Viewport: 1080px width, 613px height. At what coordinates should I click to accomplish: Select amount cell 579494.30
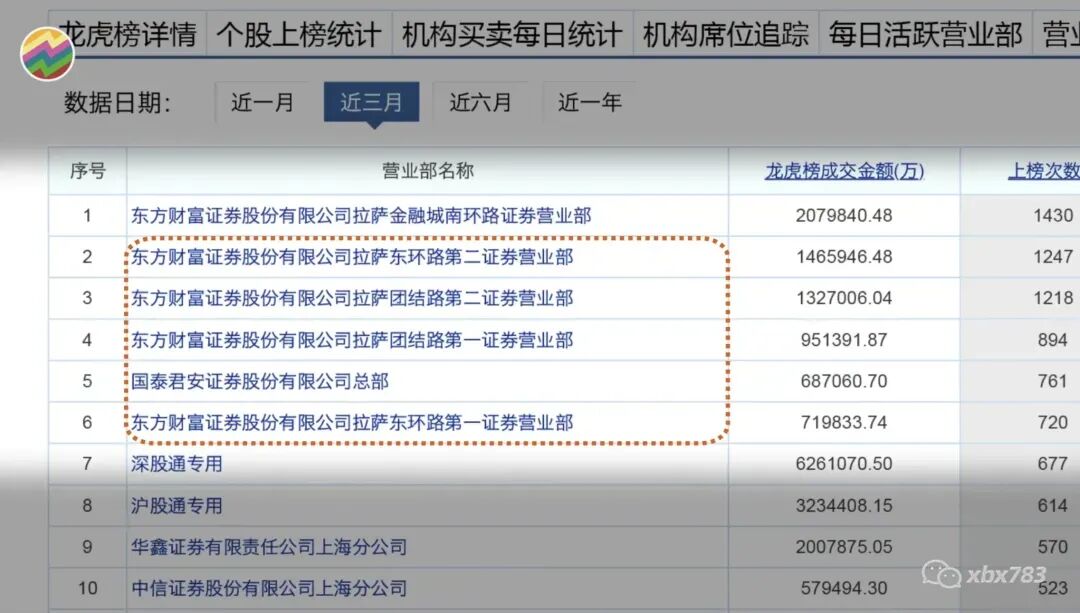pos(844,588)
